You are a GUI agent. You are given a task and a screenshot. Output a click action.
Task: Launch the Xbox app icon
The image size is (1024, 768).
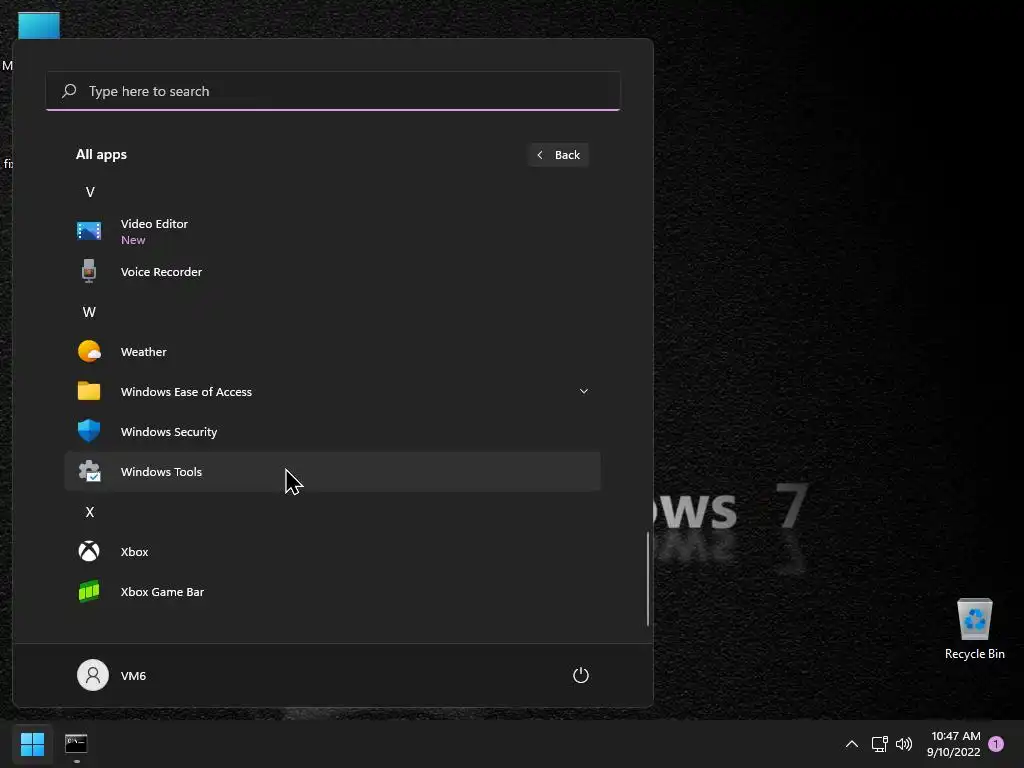(x=89, y=551)
